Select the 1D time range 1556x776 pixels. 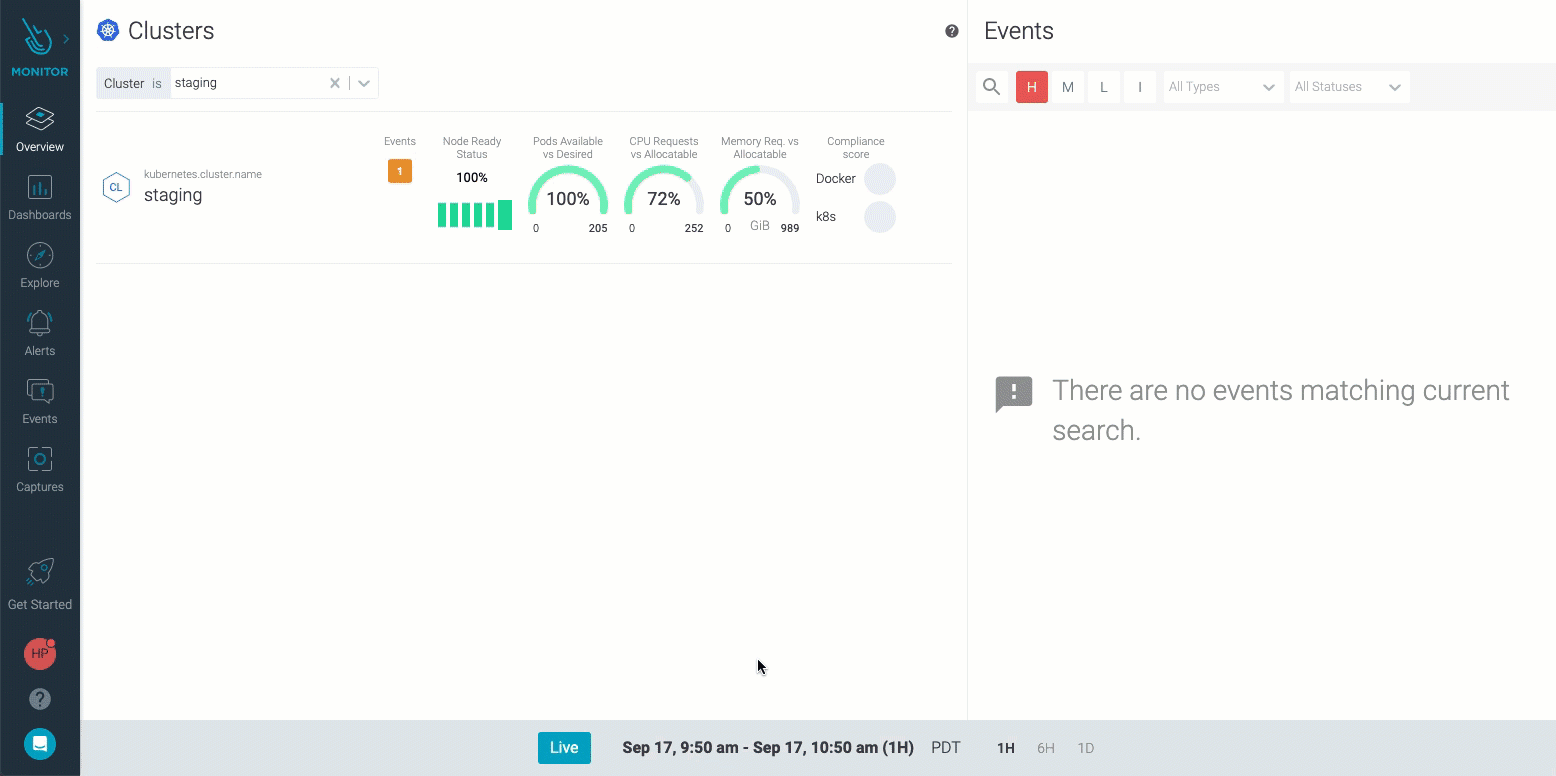pos(1086,748)
